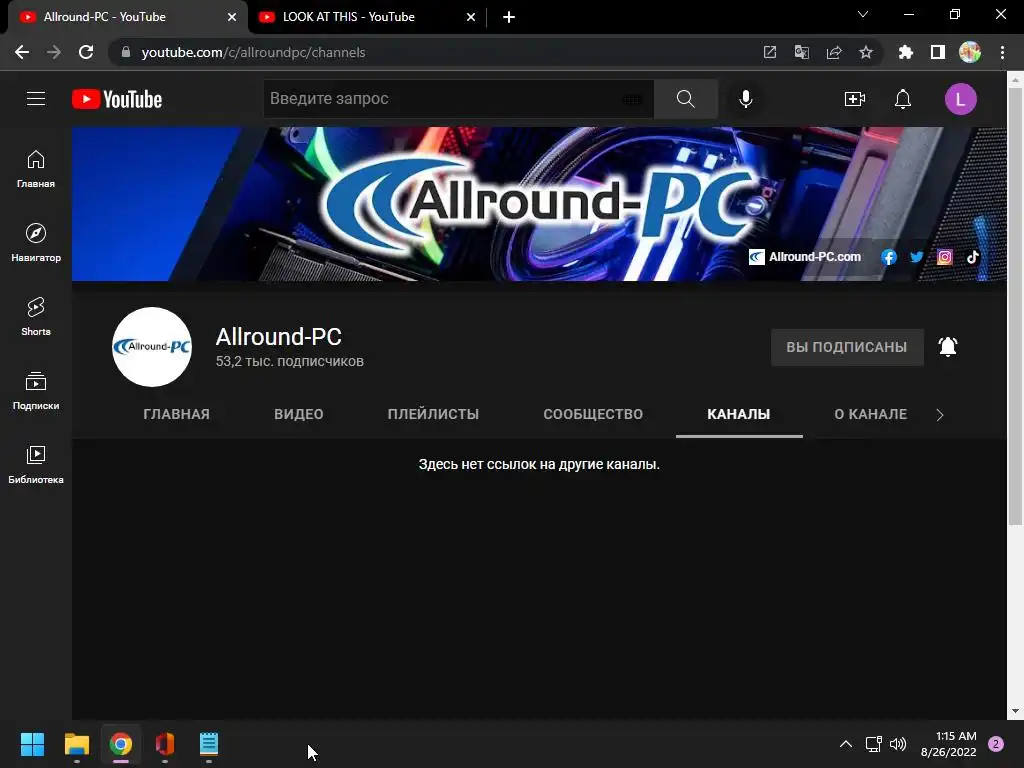
Task: Open the YouTube hamburger guide menu
Action: coord(36,99)
